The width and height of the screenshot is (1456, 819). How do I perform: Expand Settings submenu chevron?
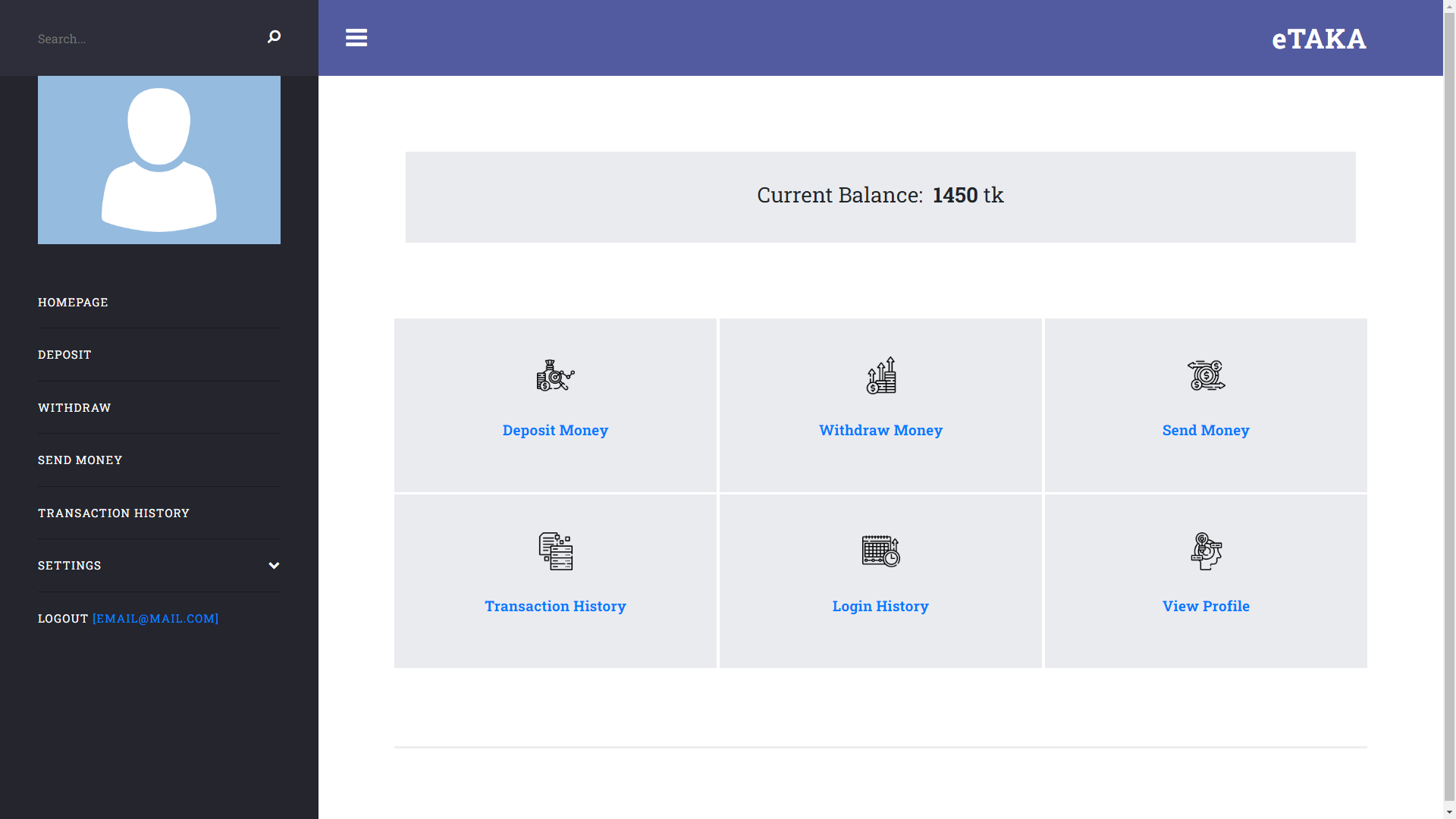[274, 566]
